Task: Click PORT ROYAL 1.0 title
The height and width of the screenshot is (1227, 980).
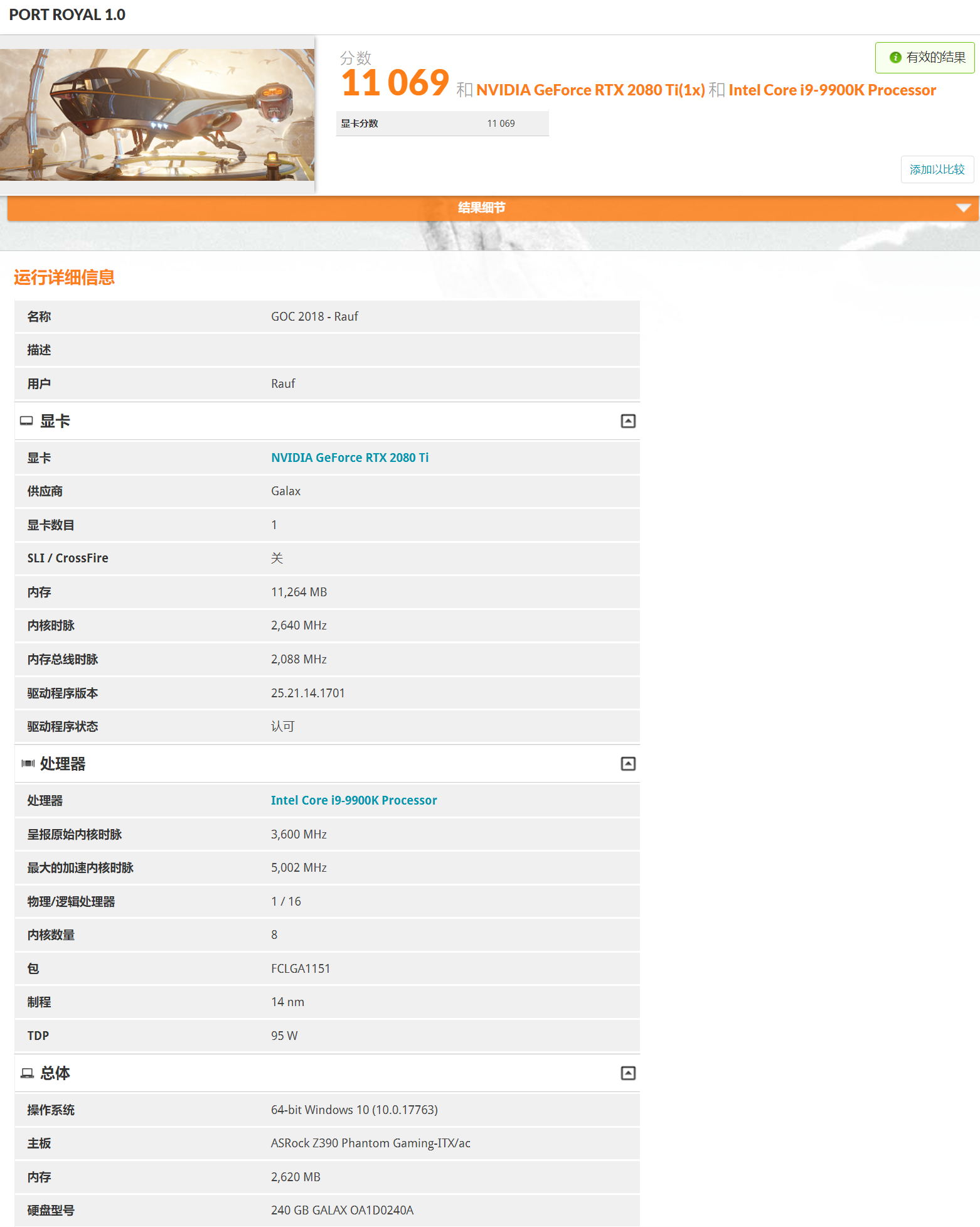Action: [67, 14]
